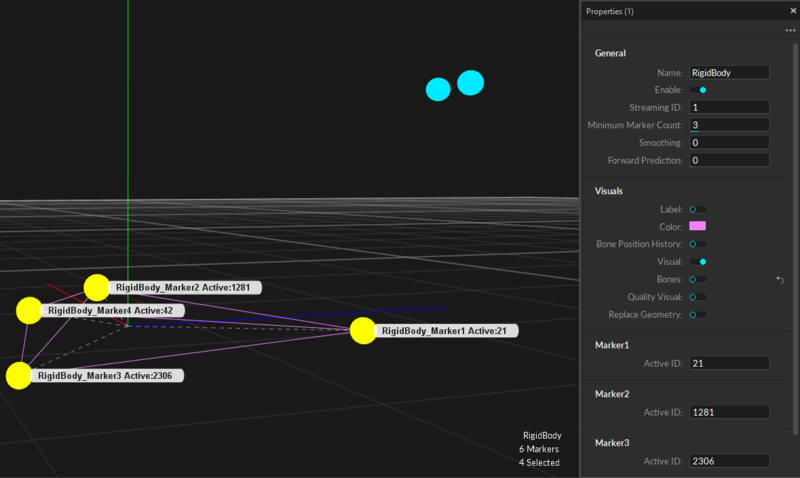Collapse the Marker1 section header
This screenshot has width=800, height=478.
point(612,345)
